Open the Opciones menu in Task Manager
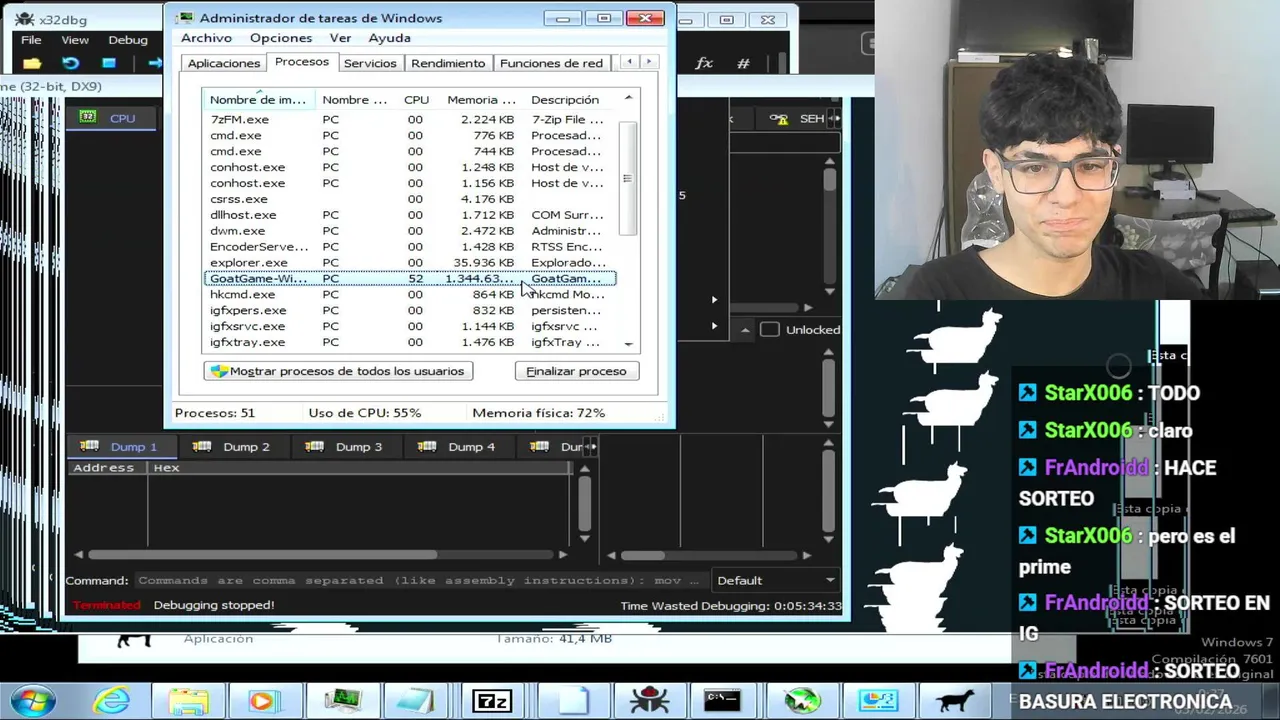 click(x=281, y=38)
